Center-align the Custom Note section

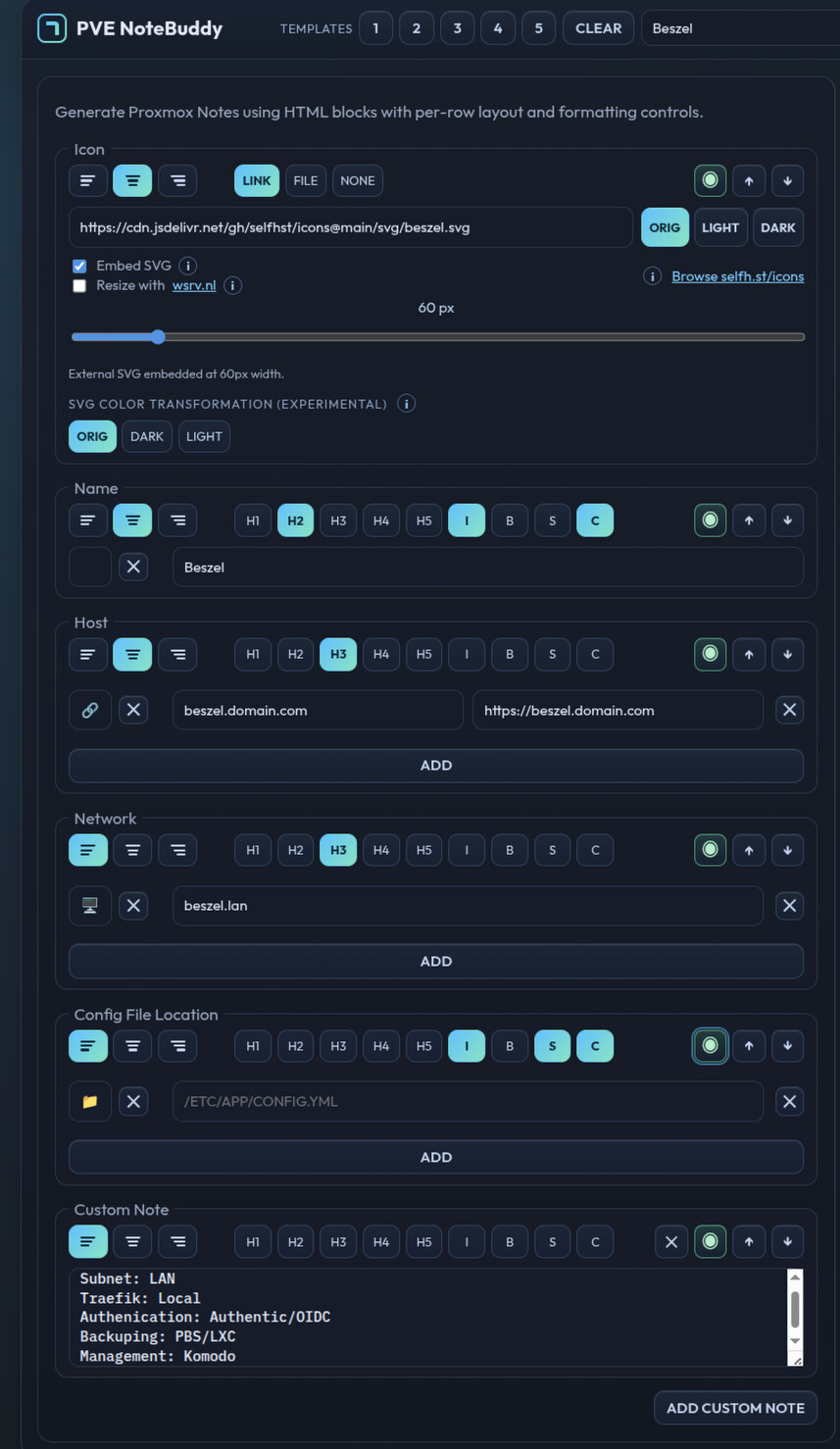pos(132,1242)
